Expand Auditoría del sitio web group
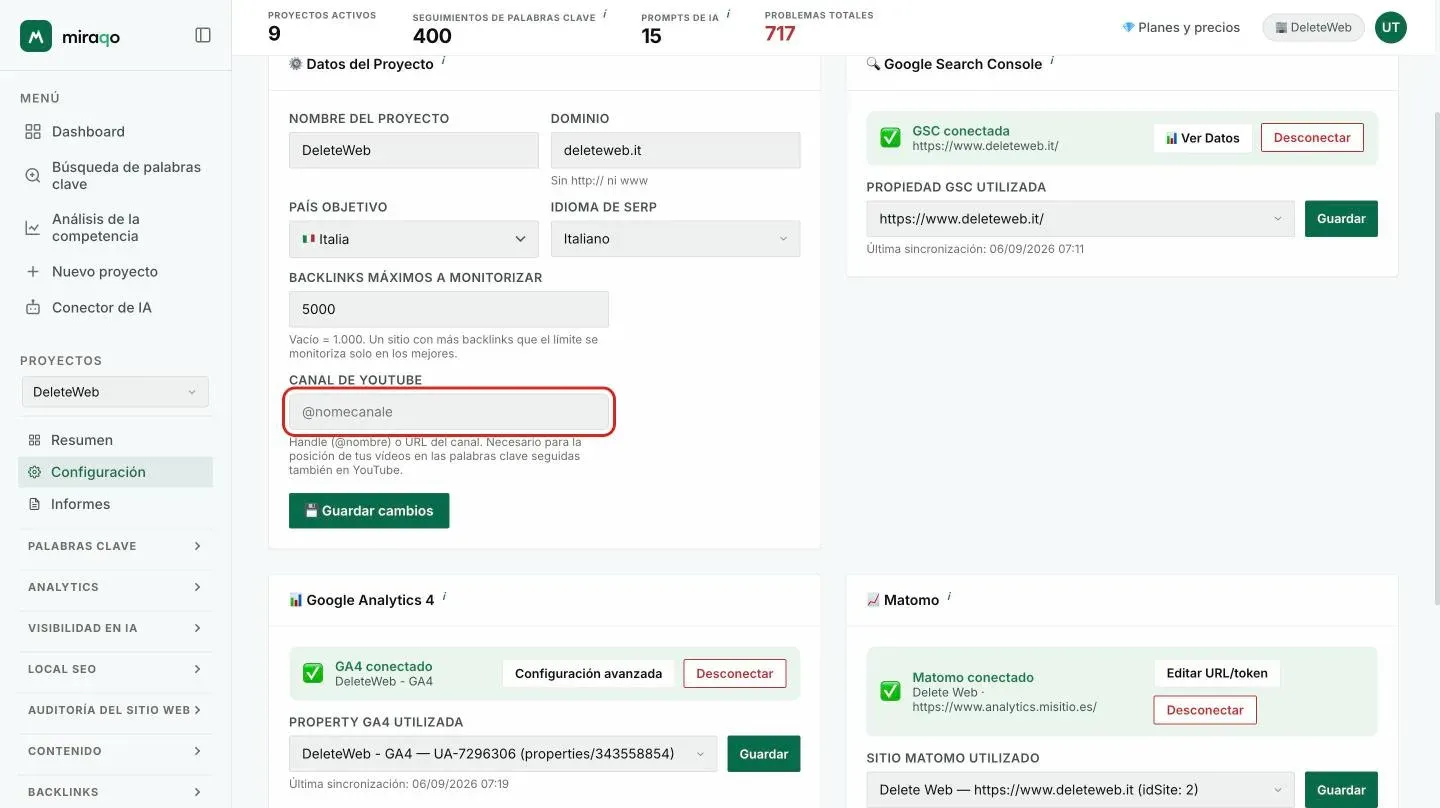Screen dimensions: 1440x808 (x=115, y=710)
